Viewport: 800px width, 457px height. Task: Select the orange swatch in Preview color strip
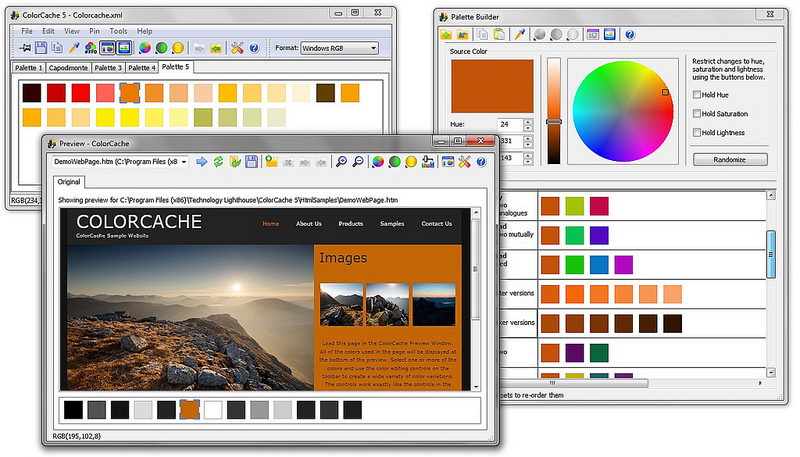coord(189,410)
